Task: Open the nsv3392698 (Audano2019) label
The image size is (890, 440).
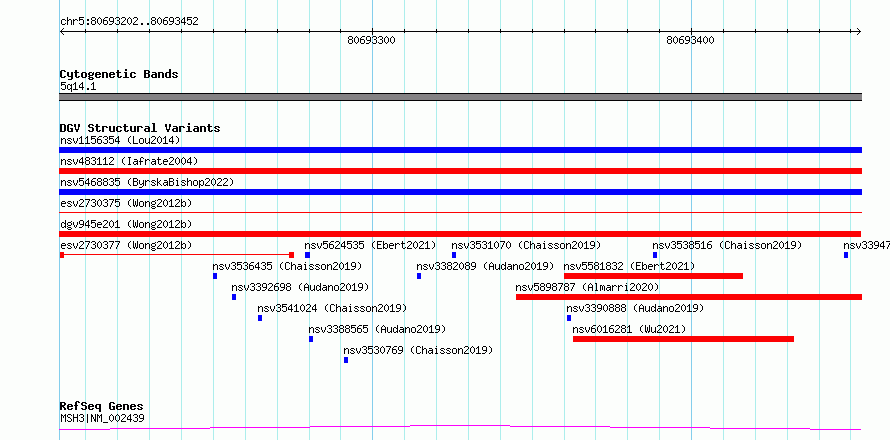Action: pos(300,287)
